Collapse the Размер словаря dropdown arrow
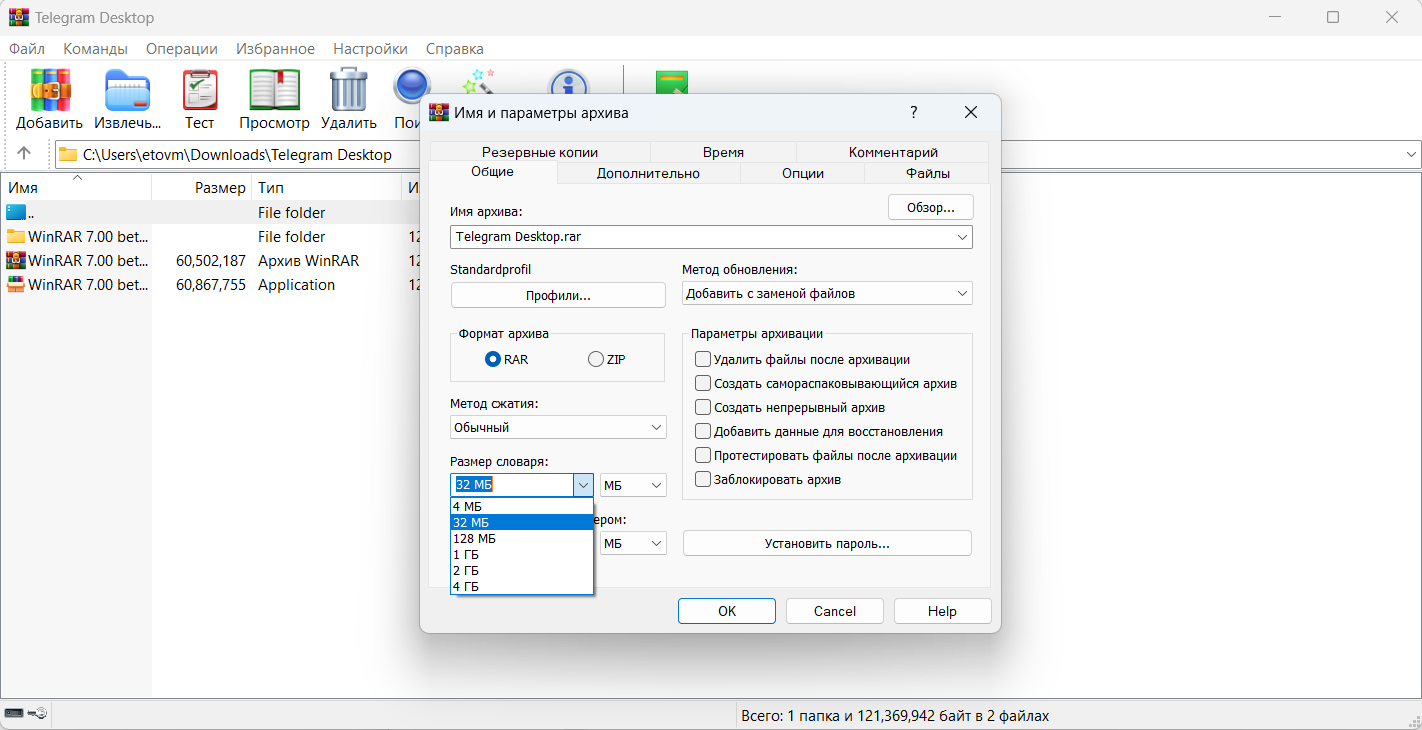The image size is (1422, 730). pos(583,485)
